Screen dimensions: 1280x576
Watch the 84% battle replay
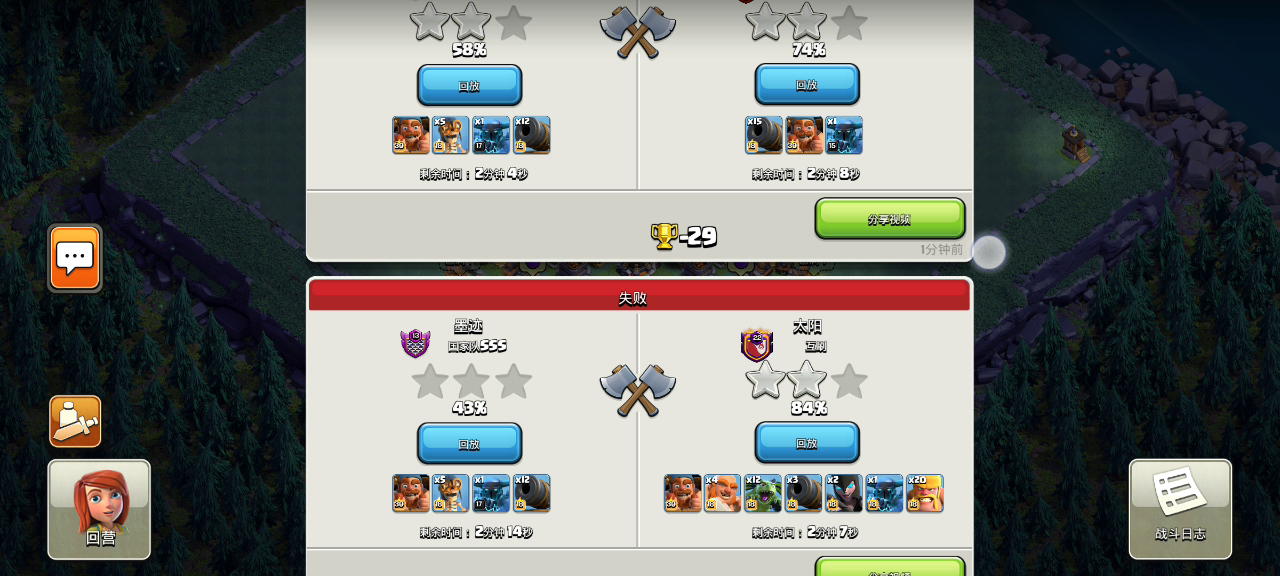coord(807,443)
